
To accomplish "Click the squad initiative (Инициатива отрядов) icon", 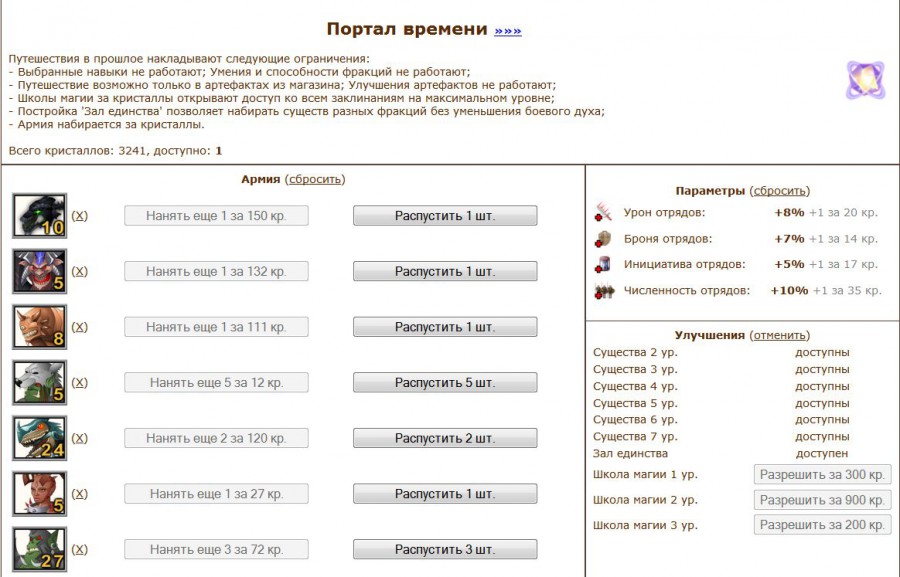I will [603, 264].
